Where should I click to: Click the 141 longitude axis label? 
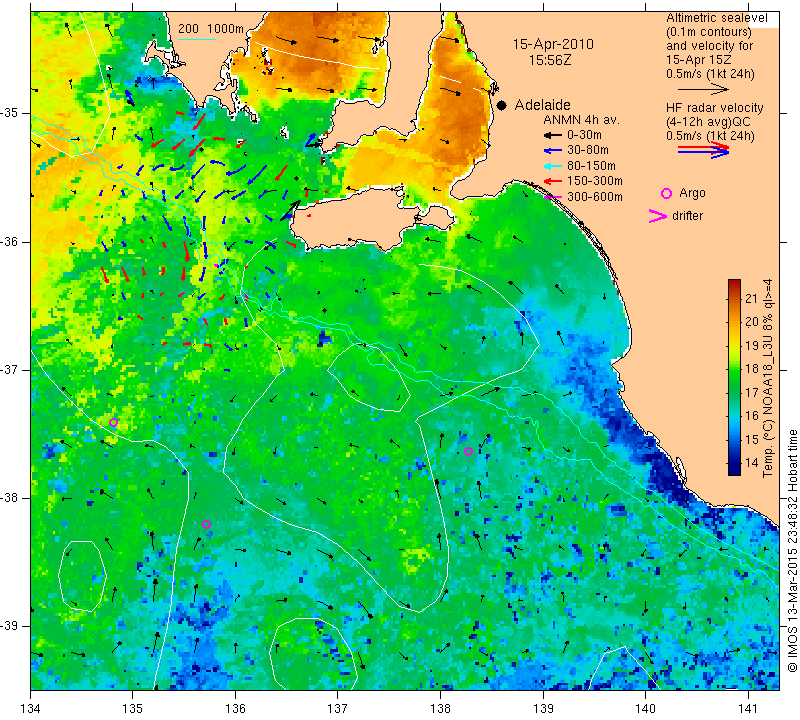click(748, 708)
